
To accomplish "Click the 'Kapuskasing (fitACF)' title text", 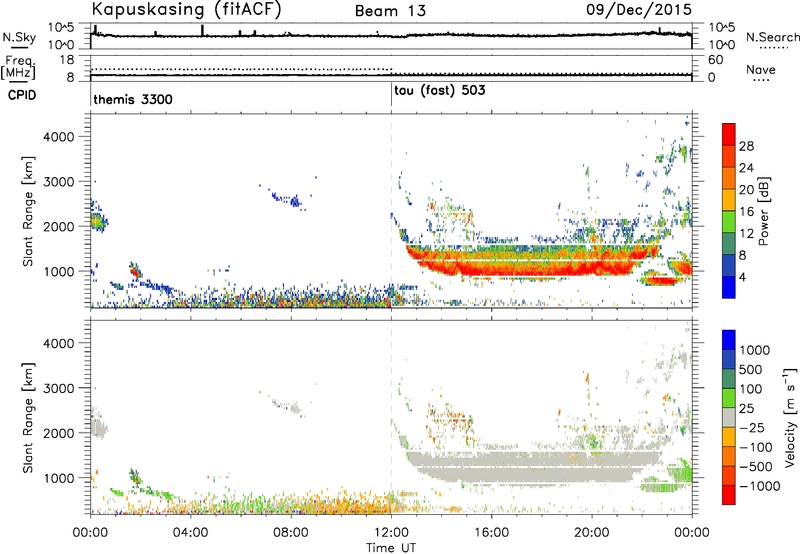I will point(186,9).
